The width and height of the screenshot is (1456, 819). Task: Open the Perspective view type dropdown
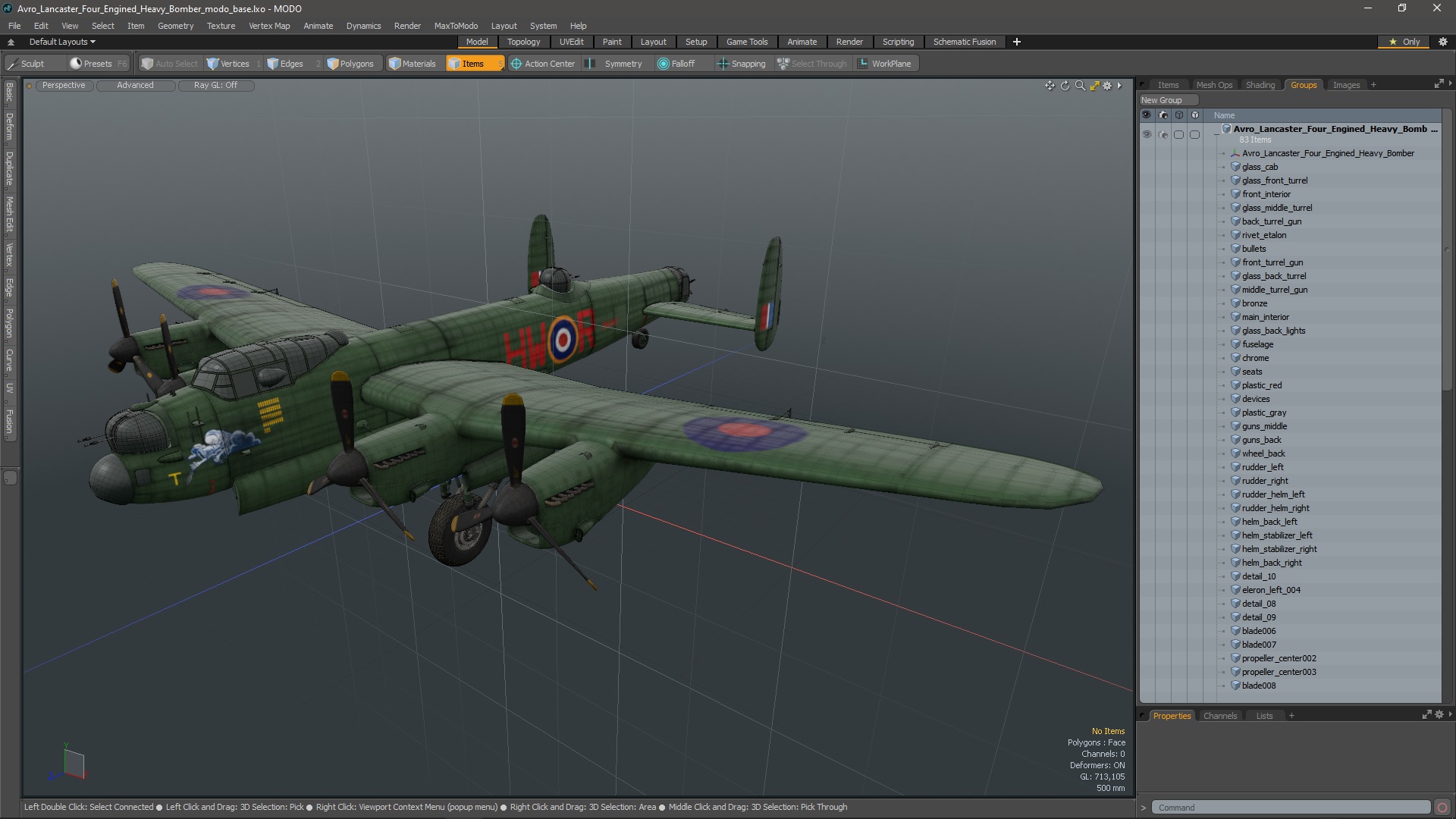(x=64, y=86)
